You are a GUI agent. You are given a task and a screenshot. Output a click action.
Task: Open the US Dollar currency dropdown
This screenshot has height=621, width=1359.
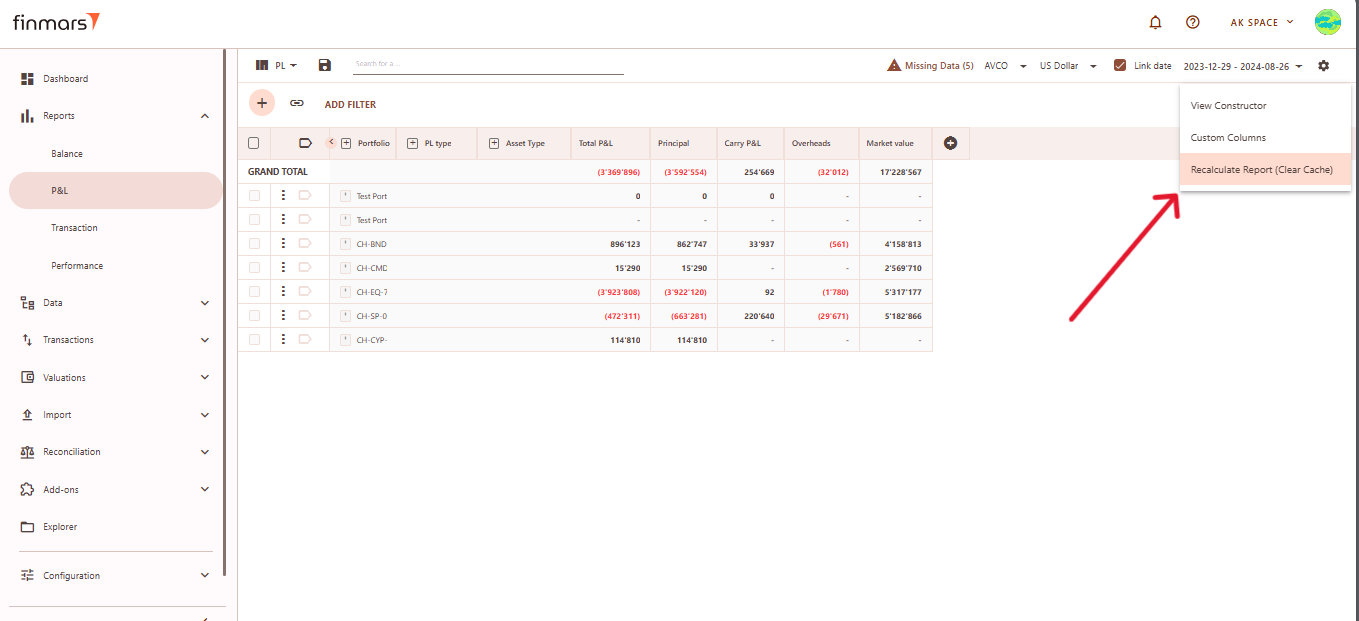[1068, 66]
